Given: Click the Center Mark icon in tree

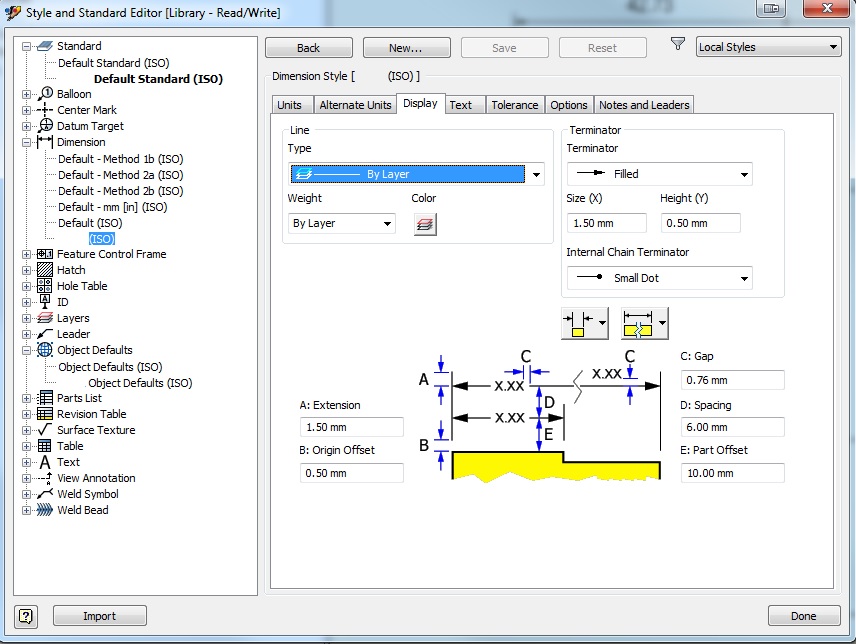Looking at the screenshot, I should point(45,110).
